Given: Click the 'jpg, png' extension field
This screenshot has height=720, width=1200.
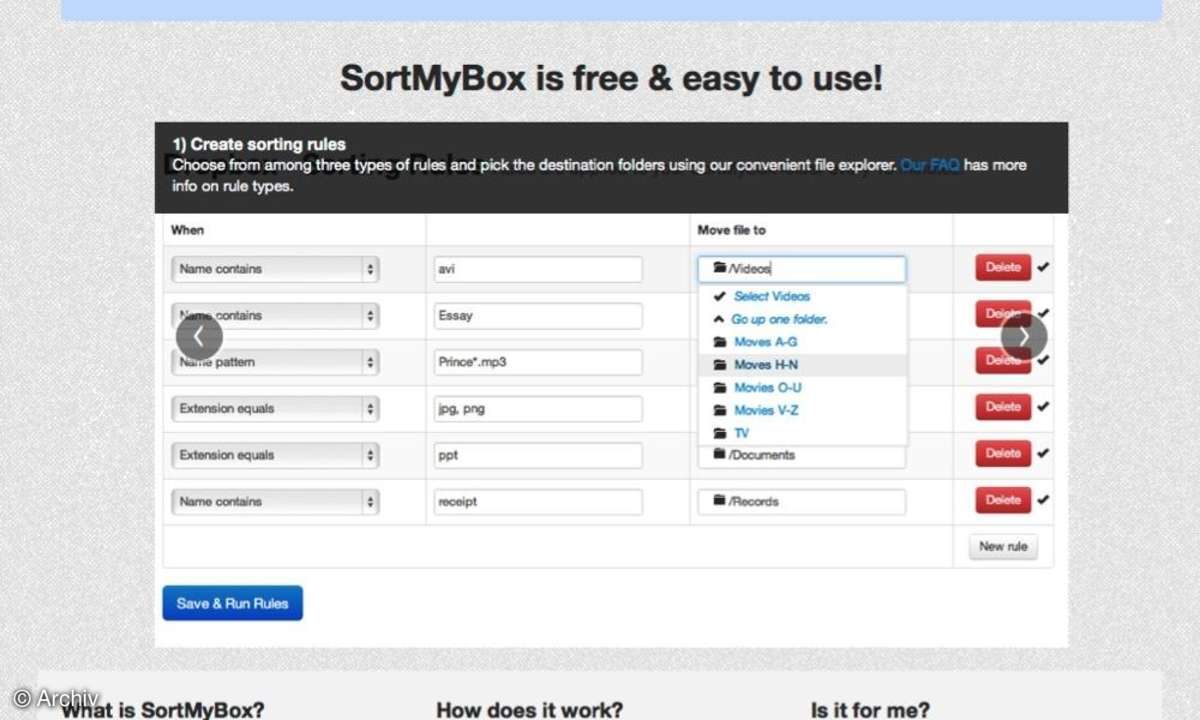Looking at the screenshot, I should (x=538, y=409).
